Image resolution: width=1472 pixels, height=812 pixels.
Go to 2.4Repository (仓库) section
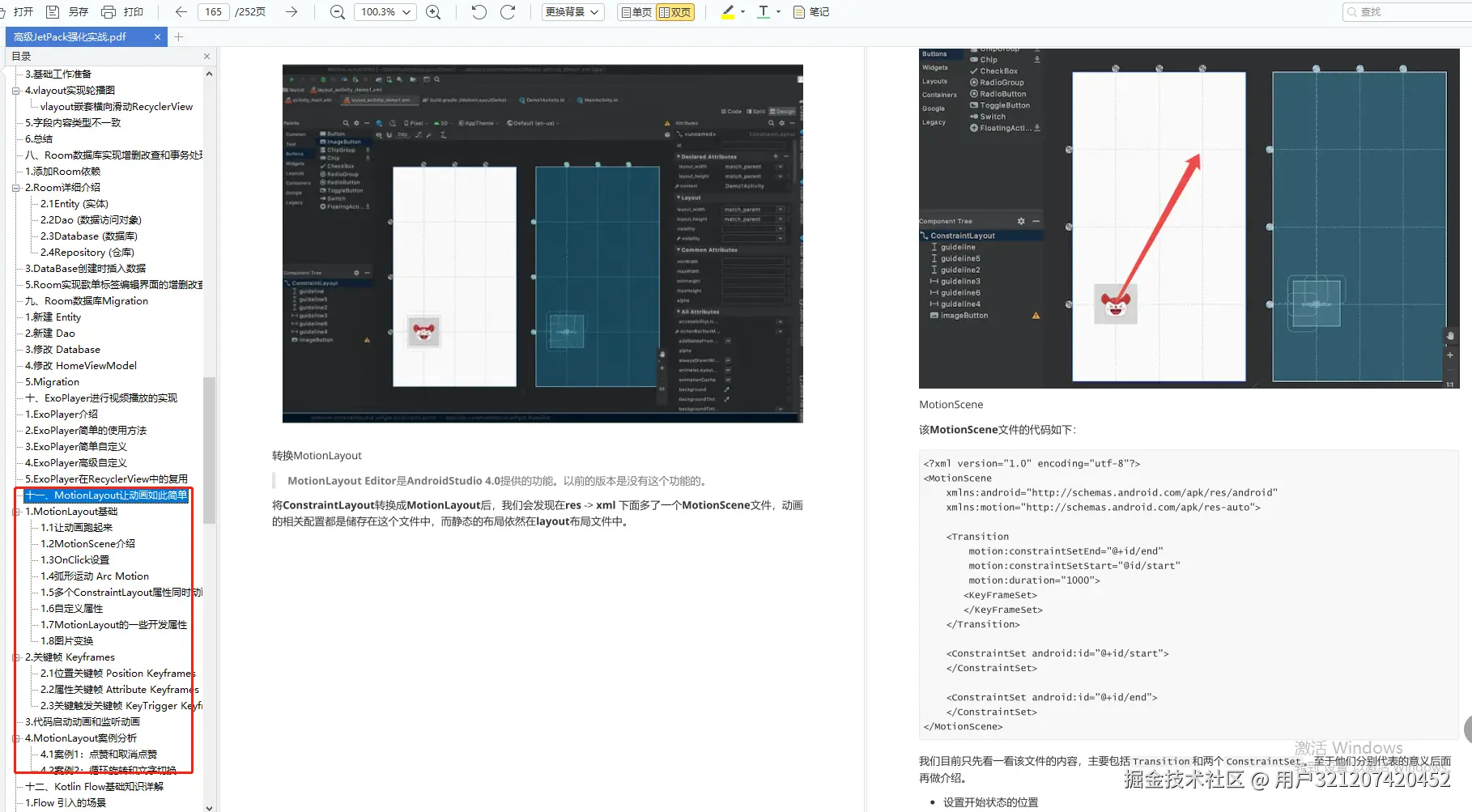(x=87, y=253)
